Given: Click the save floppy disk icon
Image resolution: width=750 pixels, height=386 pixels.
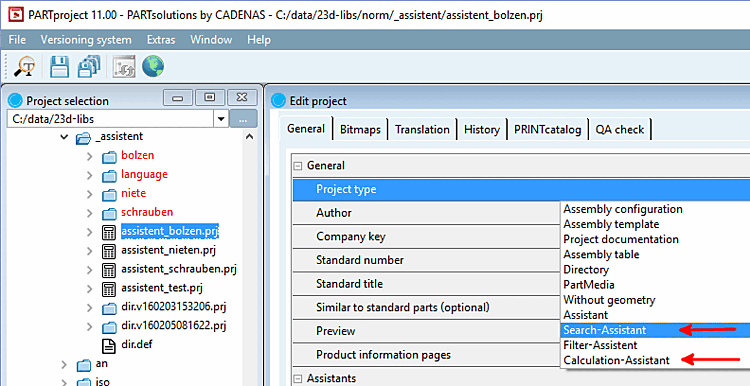Looking at the screenshot, I should click(60, 66).
